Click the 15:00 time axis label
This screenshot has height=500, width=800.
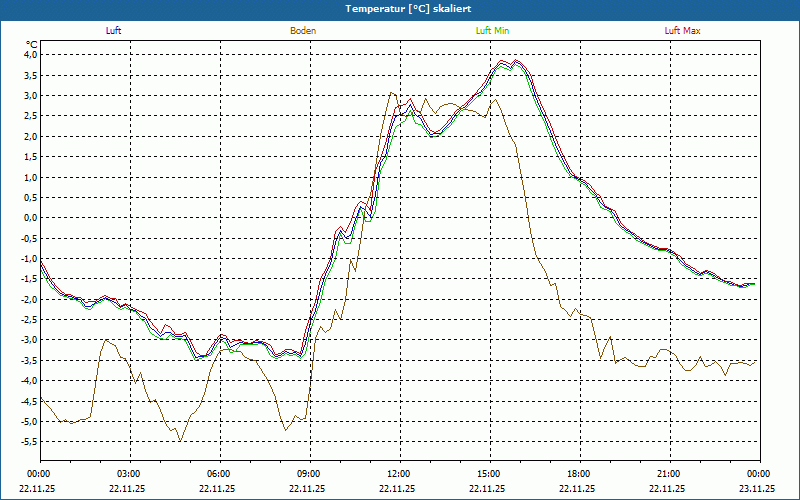(489, 474)
